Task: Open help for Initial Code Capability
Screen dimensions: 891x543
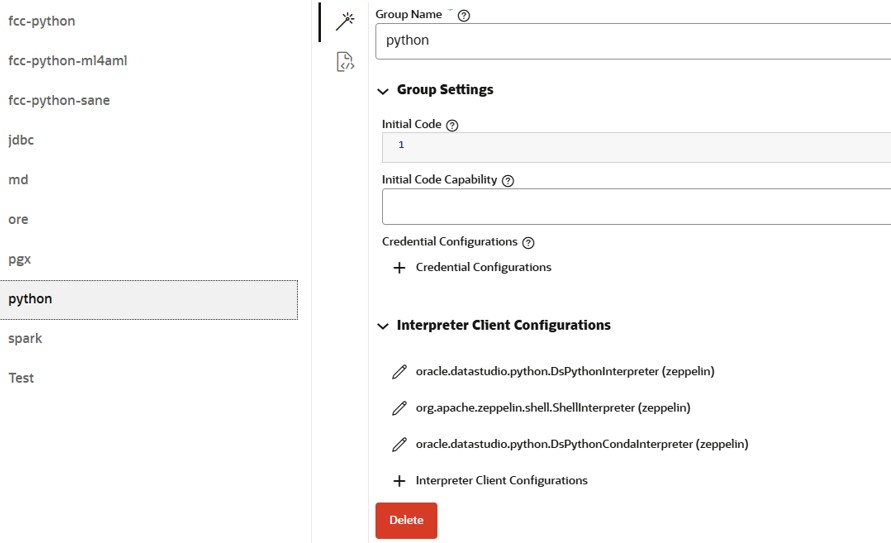Action: pyautogui.click(x=507, y=180)
